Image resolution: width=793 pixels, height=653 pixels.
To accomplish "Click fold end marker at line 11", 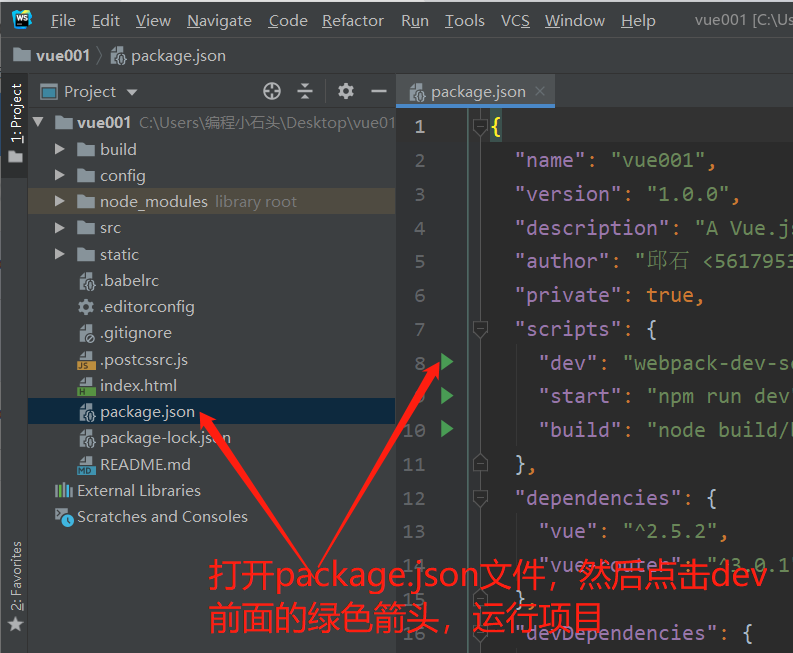I will click(479, 463).
